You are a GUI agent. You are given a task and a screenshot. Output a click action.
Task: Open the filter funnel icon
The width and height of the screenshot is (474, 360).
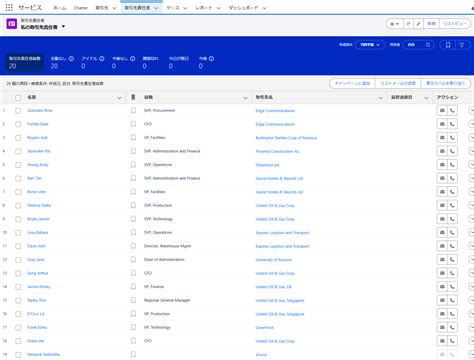click(462, 45)
